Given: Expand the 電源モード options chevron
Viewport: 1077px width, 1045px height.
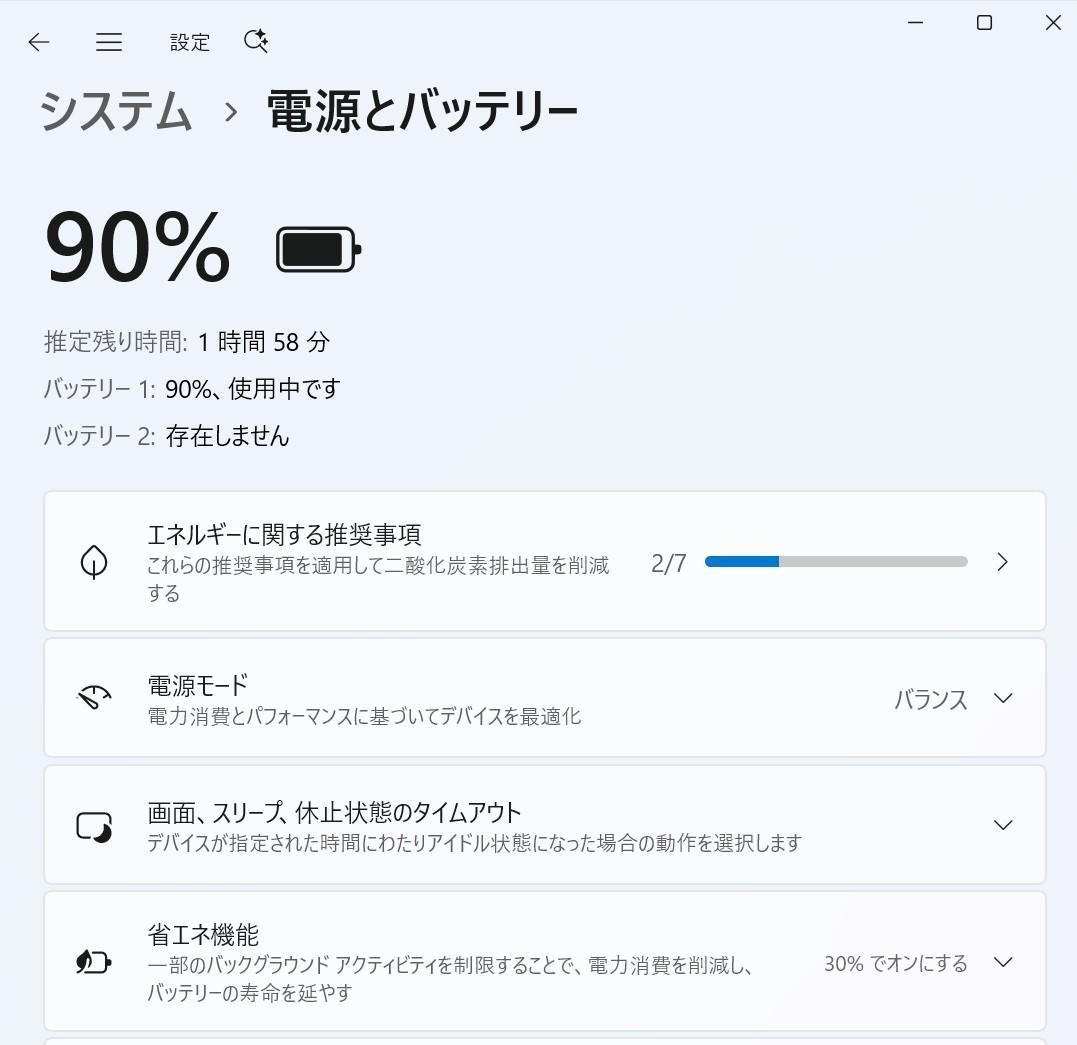Looking at the screenshot, I should pos(1002,698).
